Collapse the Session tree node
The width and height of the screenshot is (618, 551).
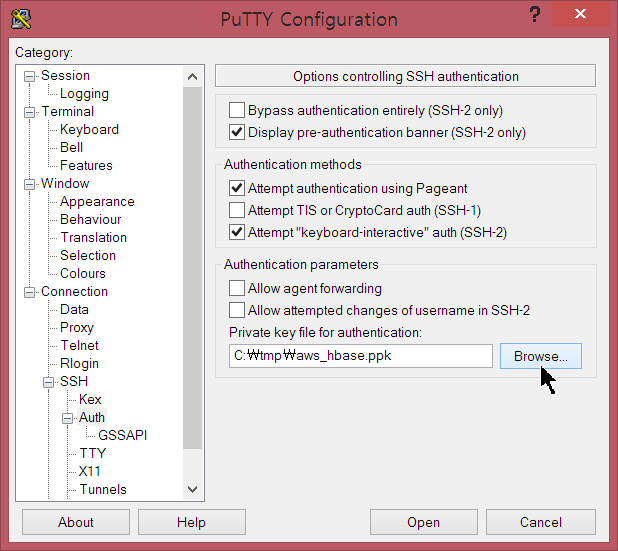tap(29, 76)
